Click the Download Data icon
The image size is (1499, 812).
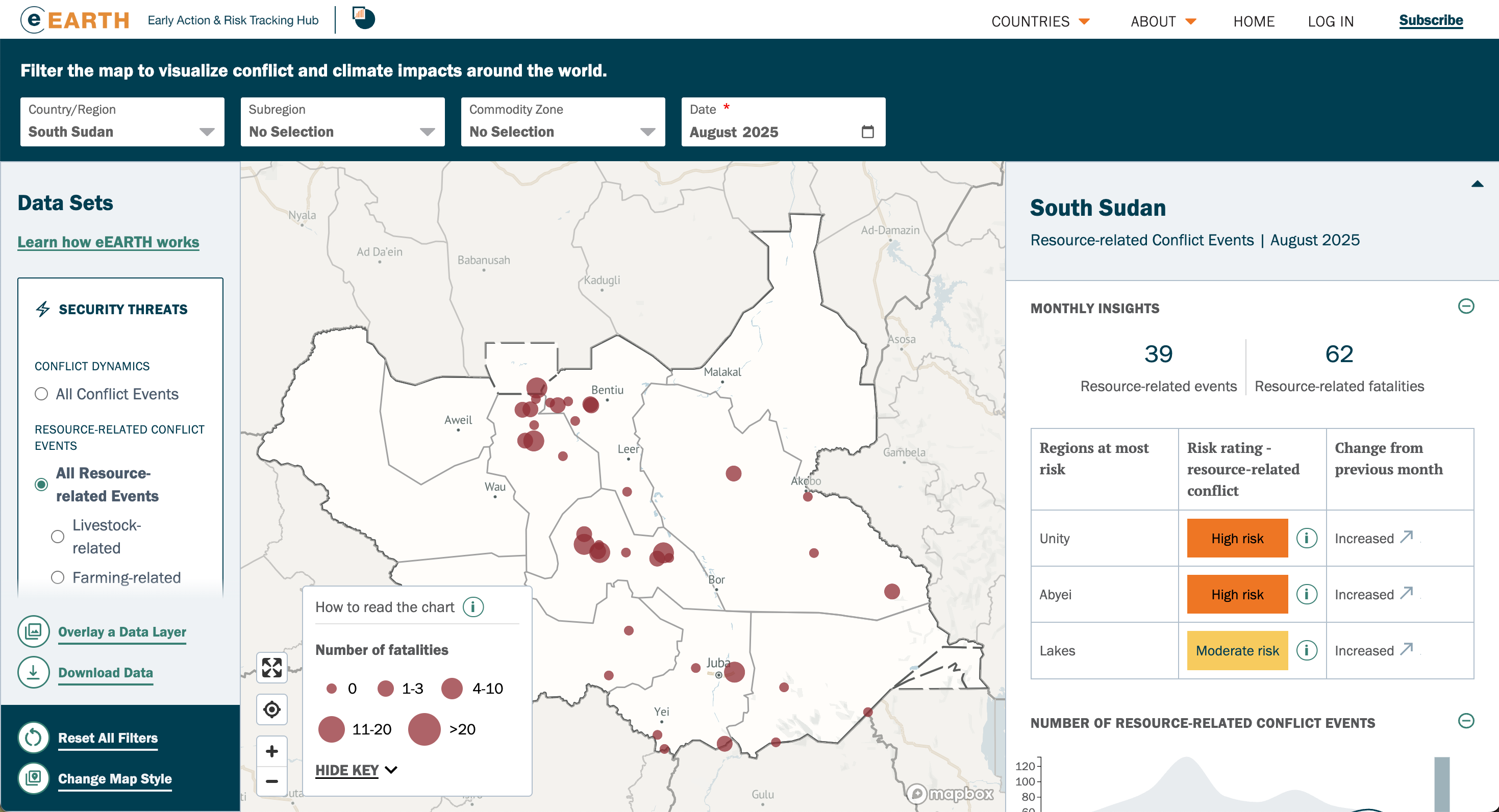point(33,672)
